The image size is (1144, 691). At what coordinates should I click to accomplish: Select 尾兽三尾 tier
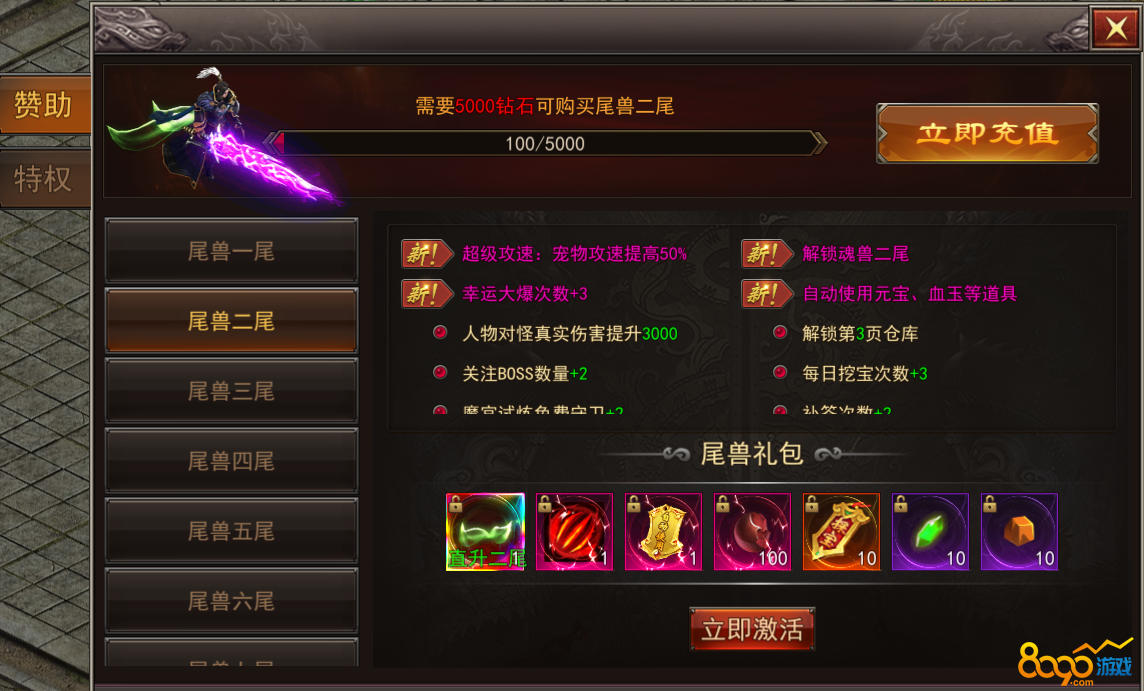click(x=231, y=391)
